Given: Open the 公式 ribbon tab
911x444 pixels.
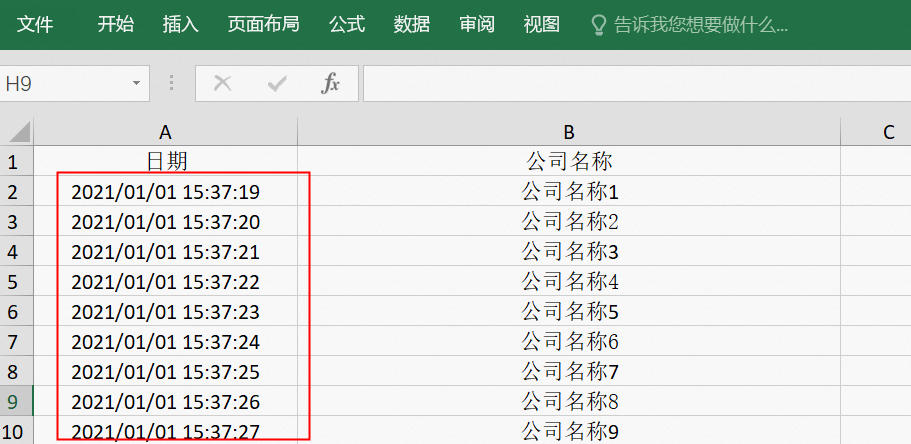Looking at the screenshot, I should click(347, 24).
